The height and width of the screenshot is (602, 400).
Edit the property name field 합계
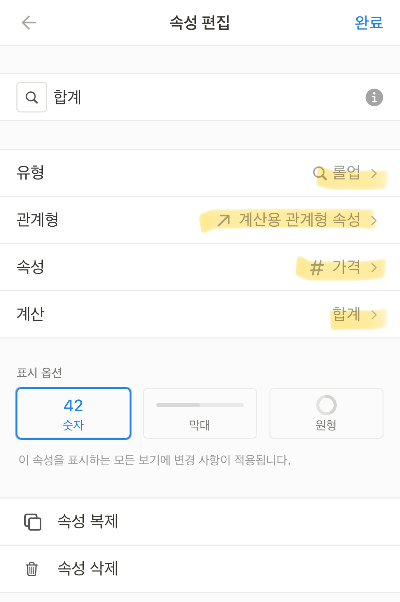point(207,97)
